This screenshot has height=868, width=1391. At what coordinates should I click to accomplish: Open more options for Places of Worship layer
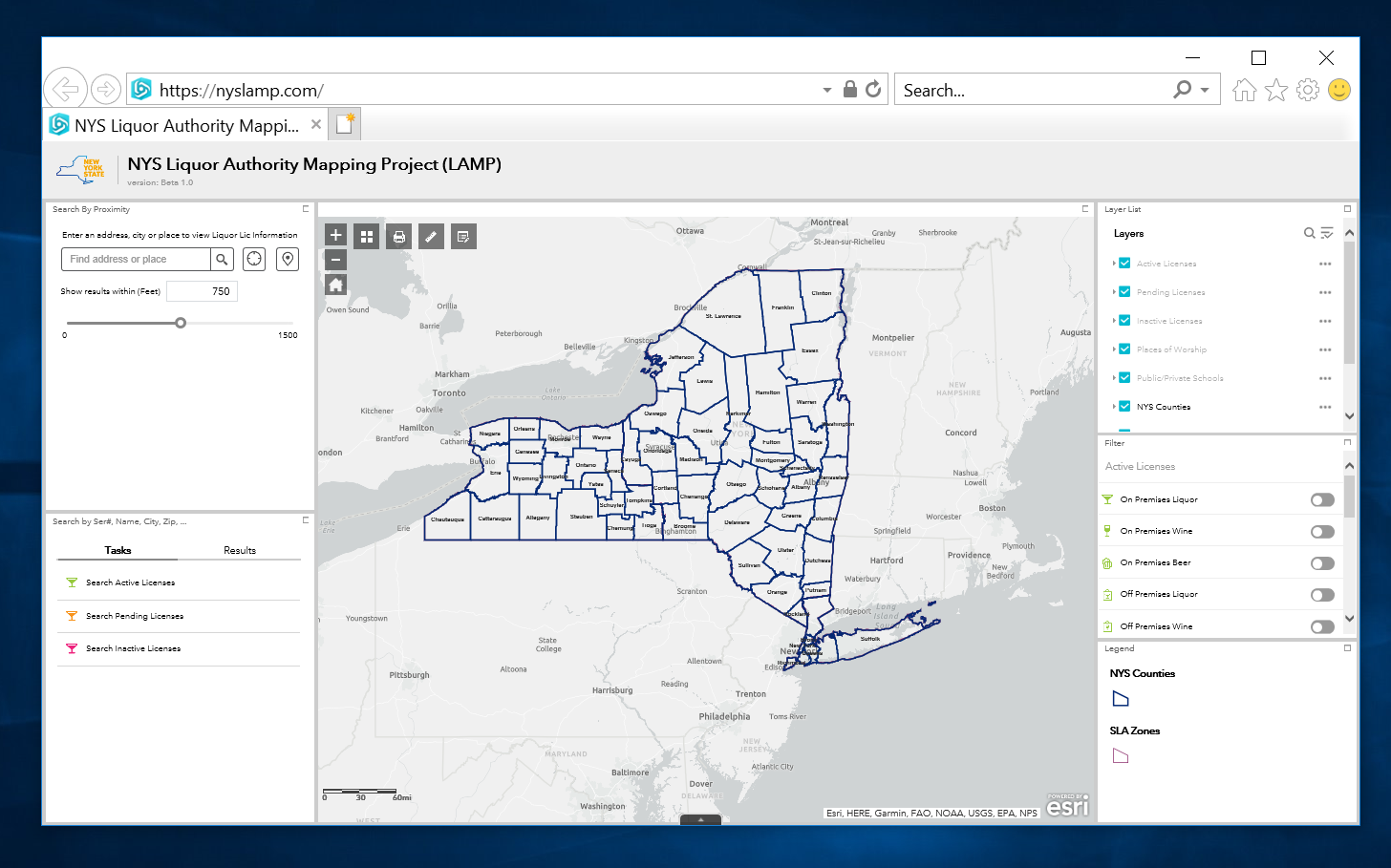point(1325,349)
